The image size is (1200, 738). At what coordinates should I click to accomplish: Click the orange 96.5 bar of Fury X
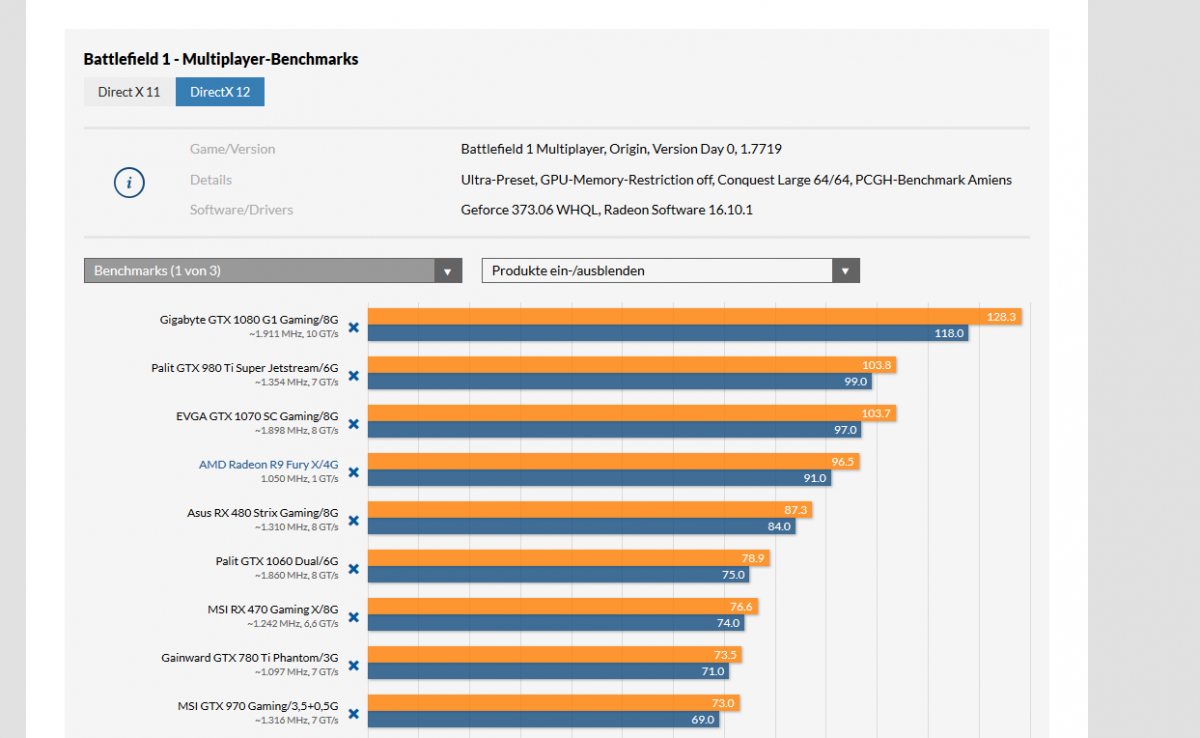(x=614, y=461)
